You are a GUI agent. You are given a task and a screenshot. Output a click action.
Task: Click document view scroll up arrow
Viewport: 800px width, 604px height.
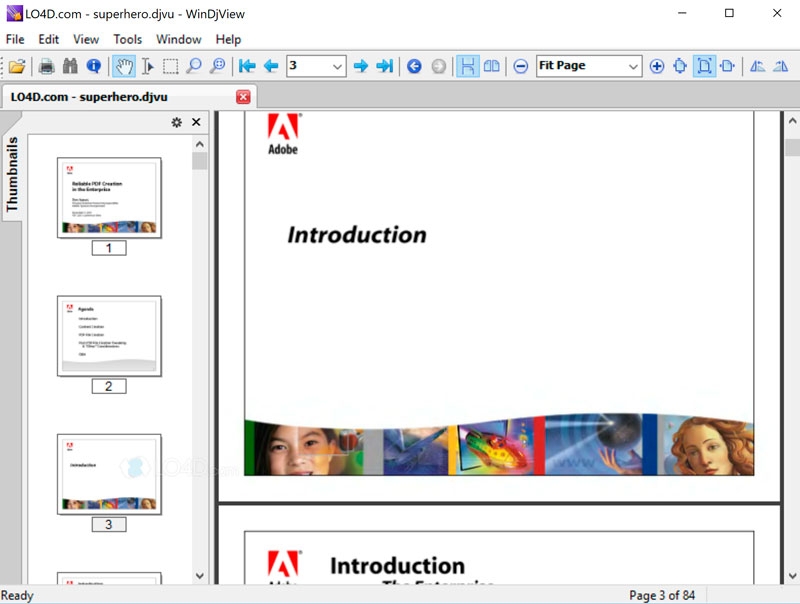point(792,121)
